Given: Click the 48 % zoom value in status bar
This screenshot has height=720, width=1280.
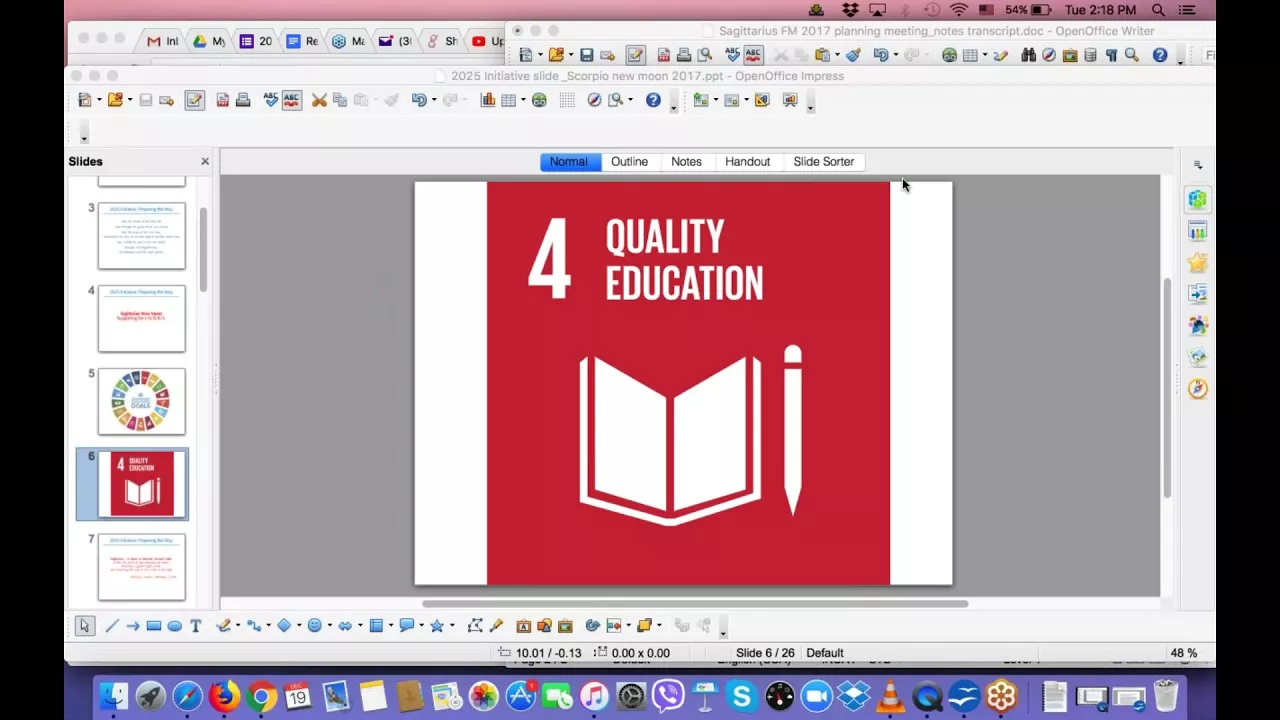Looking at the screenshot, I should point(1184,653).
